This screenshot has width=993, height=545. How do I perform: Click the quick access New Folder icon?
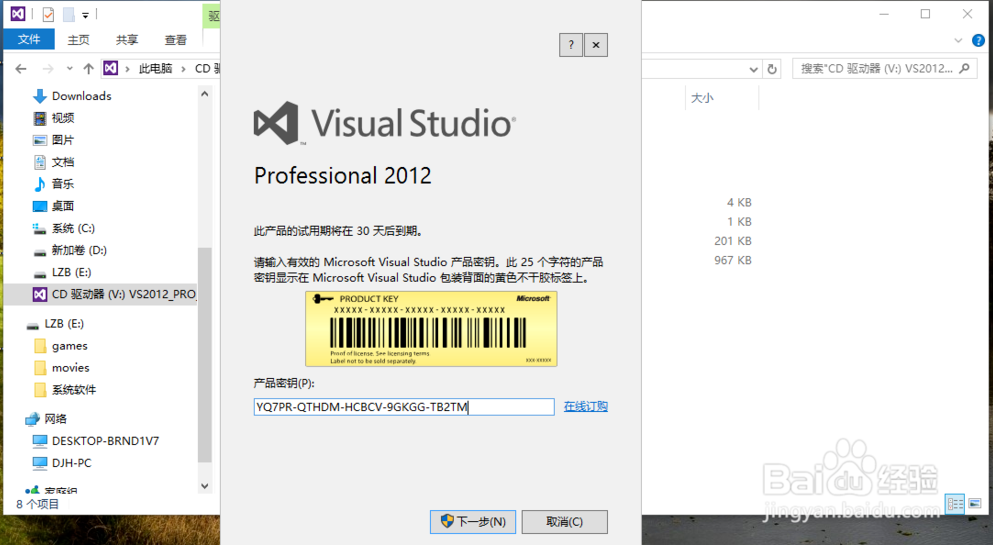coord(68,14)
